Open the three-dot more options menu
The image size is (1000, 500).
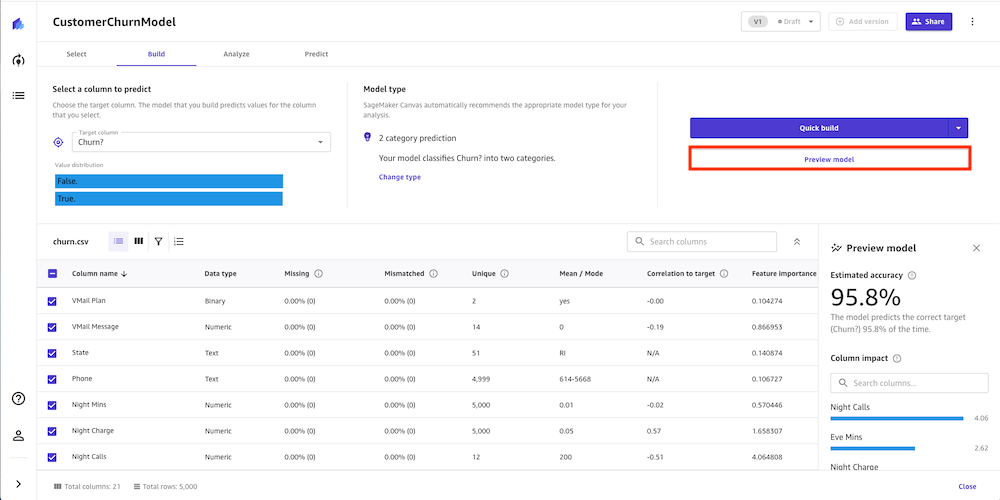point(972,22)
